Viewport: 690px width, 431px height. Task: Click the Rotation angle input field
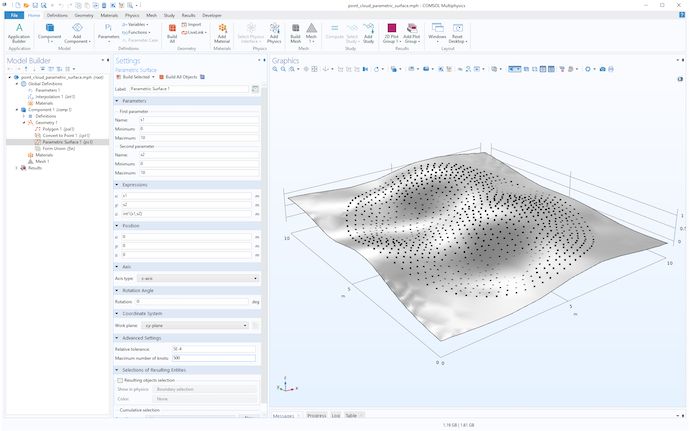click(x=191, y=302)
